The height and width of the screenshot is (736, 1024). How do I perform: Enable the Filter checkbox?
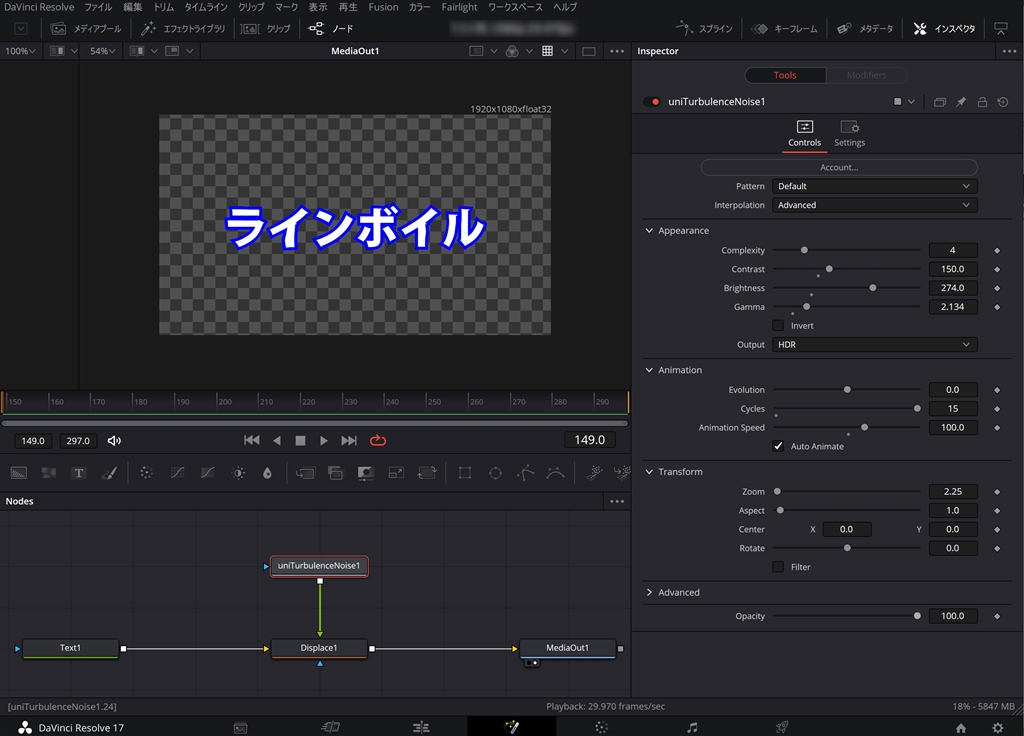tap(778, 567)
